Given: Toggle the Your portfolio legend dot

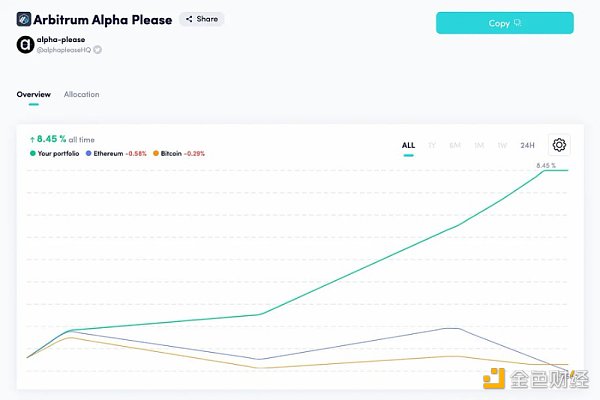Looking at the screenshot, I should point(33,153).
